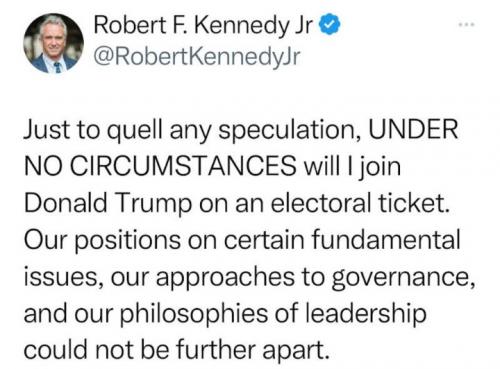
Task: Click the words 'and our philosophies'
Action: [x=146, y=315]
